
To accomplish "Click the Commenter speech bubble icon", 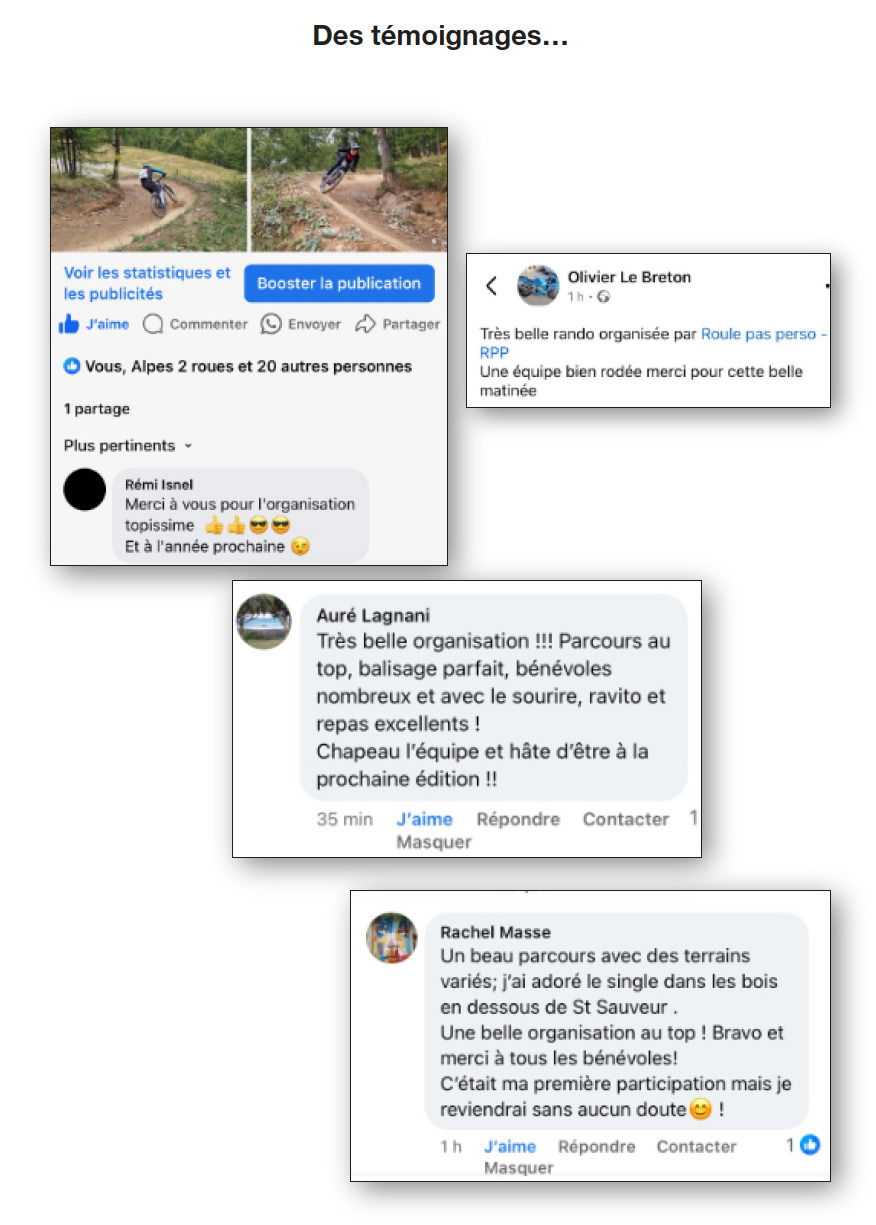I will (x=153, y=324).
